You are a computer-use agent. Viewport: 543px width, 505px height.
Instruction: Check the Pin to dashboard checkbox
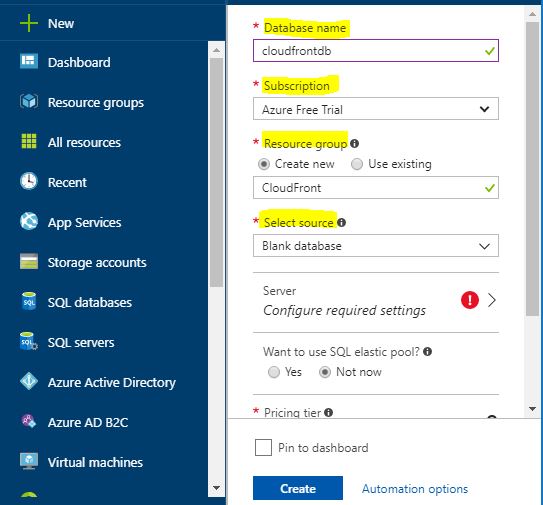pyautogui.click(x=263, y=448)
